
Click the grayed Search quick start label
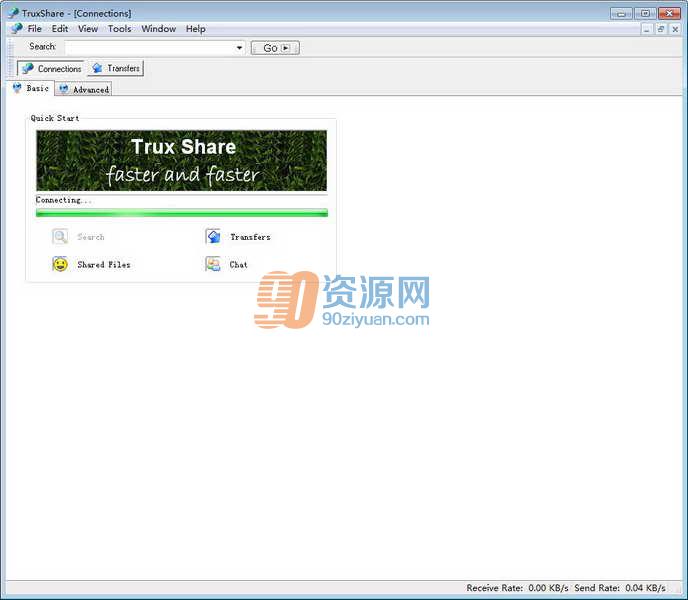point(91,237)
